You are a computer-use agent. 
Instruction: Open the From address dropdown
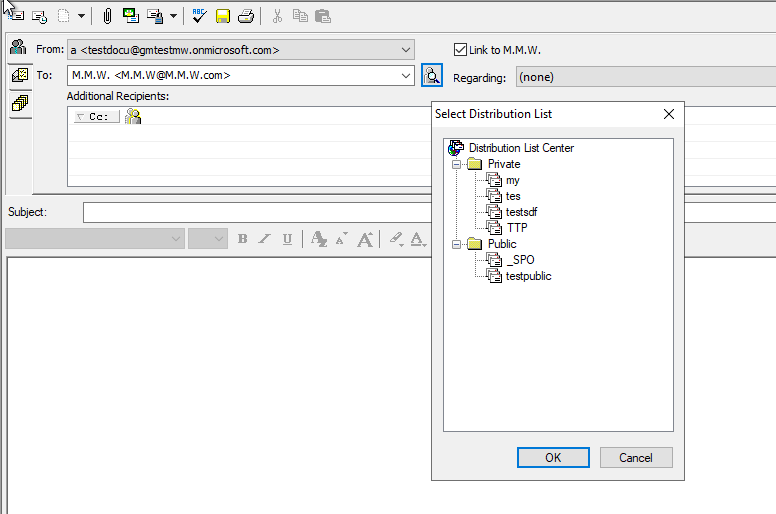[406, 50]
